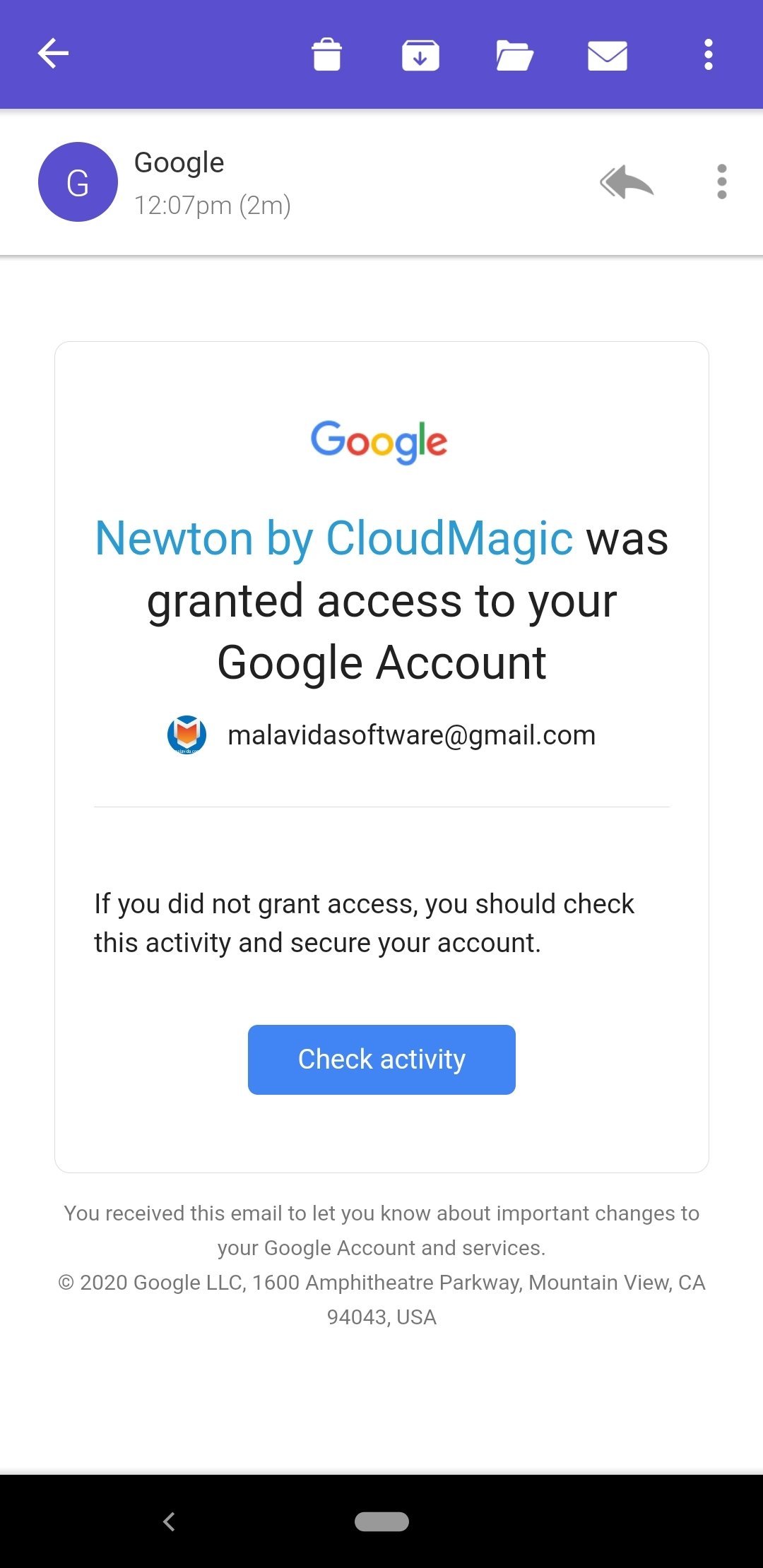Mark as unread with the envelope icon
This screenshot has height=1568, width=763.
[x=608, y=55]
